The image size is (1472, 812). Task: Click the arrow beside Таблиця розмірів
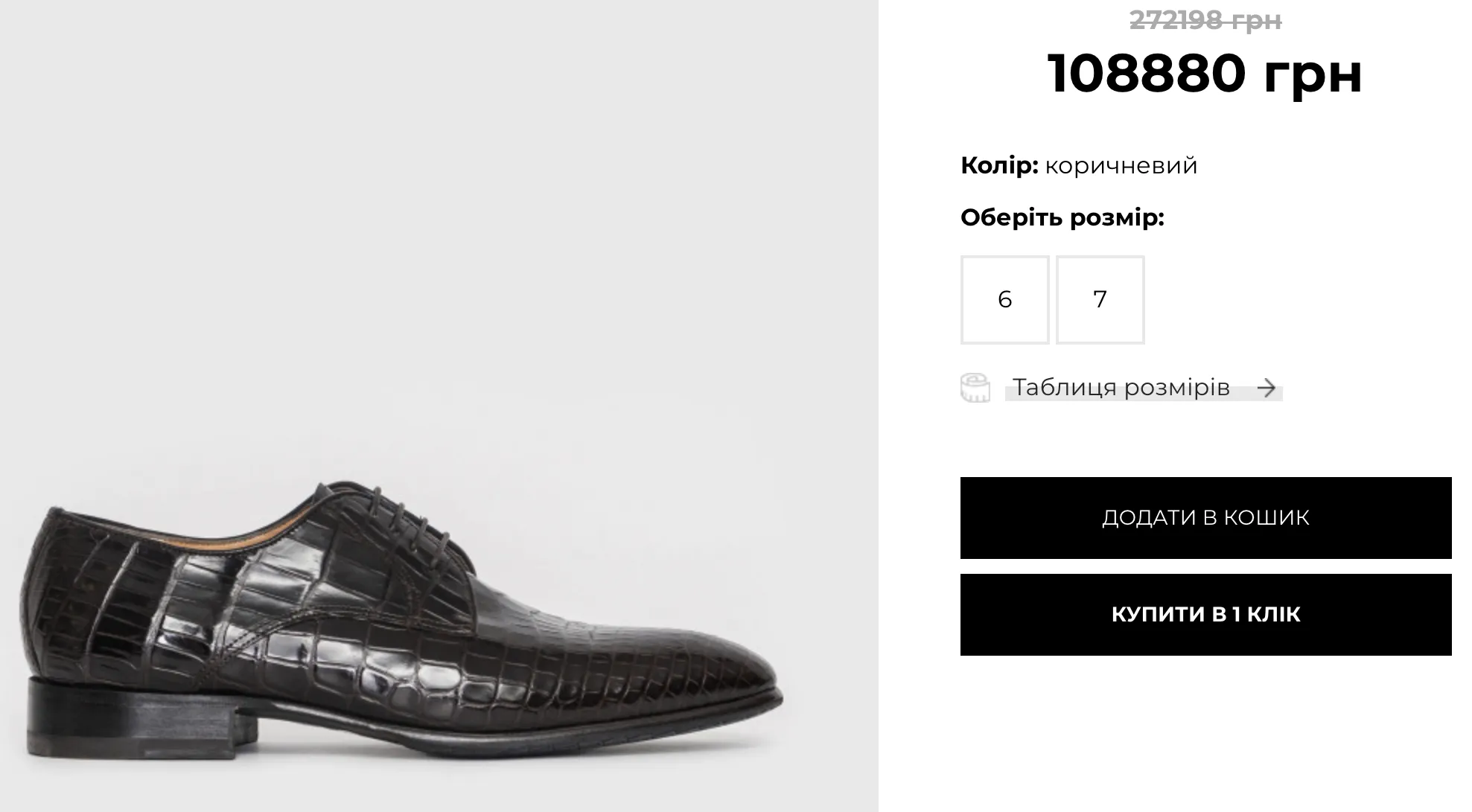1266,388
